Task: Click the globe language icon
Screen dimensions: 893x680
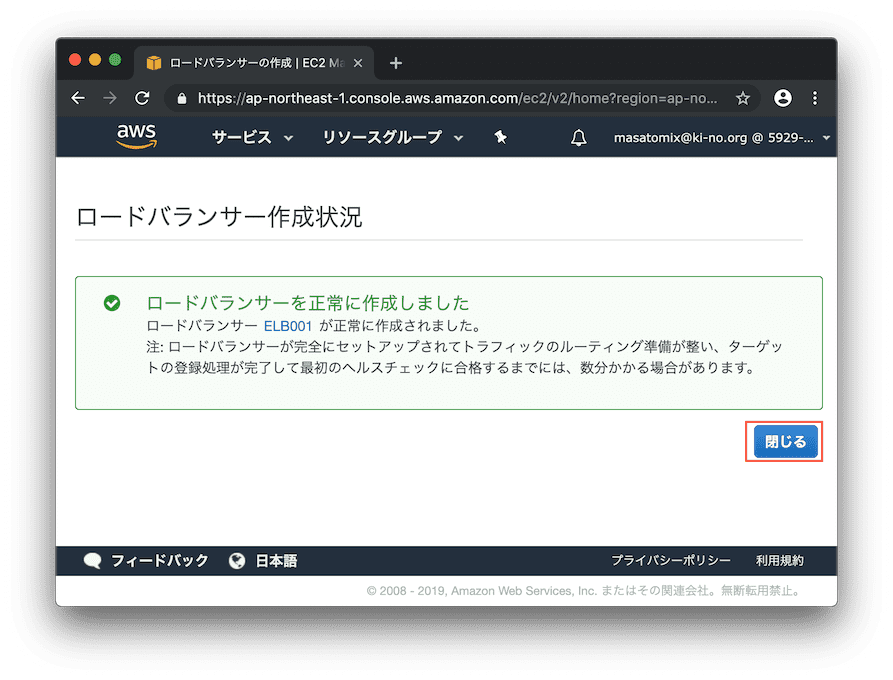Action: point(237,561)
